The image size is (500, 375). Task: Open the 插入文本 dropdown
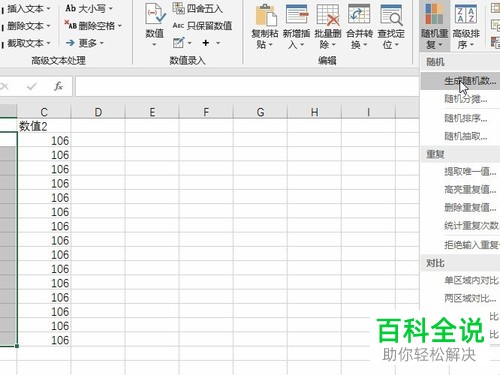pyautogui.click(x=48, y=9)
